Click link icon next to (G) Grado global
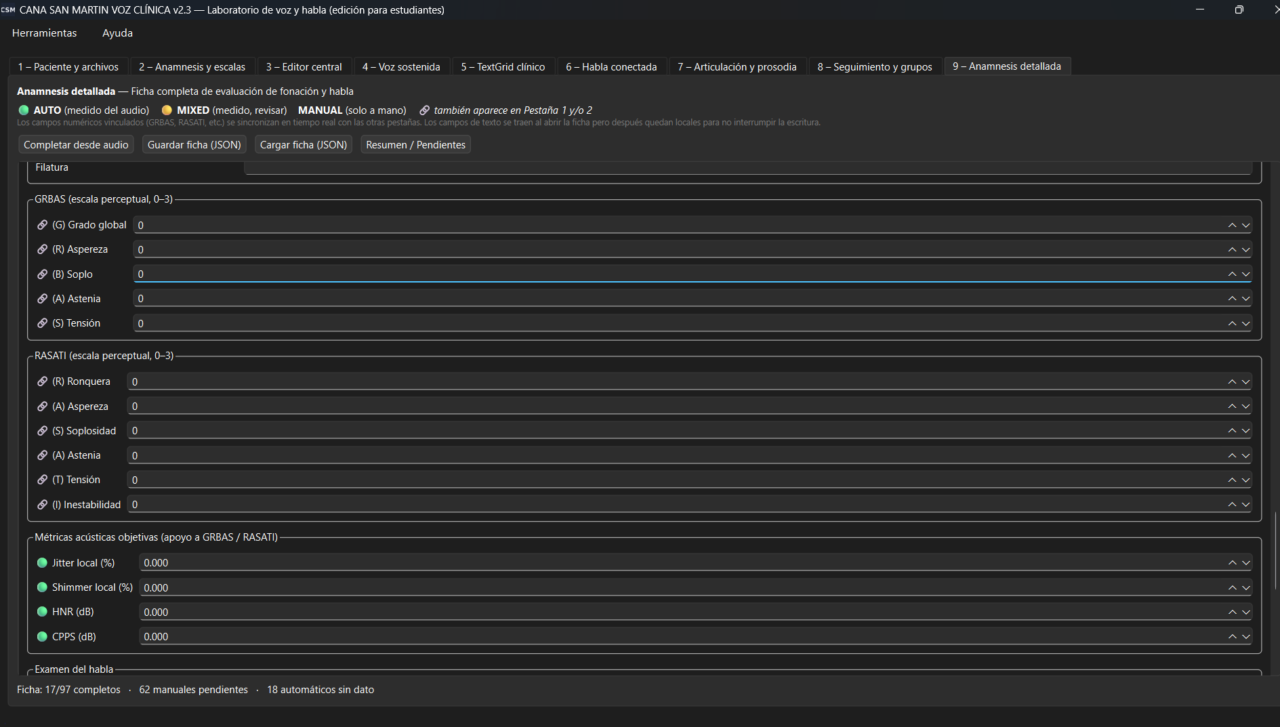Image resolution: width=1280 pixels, height=727 pixels. point(42,225)
